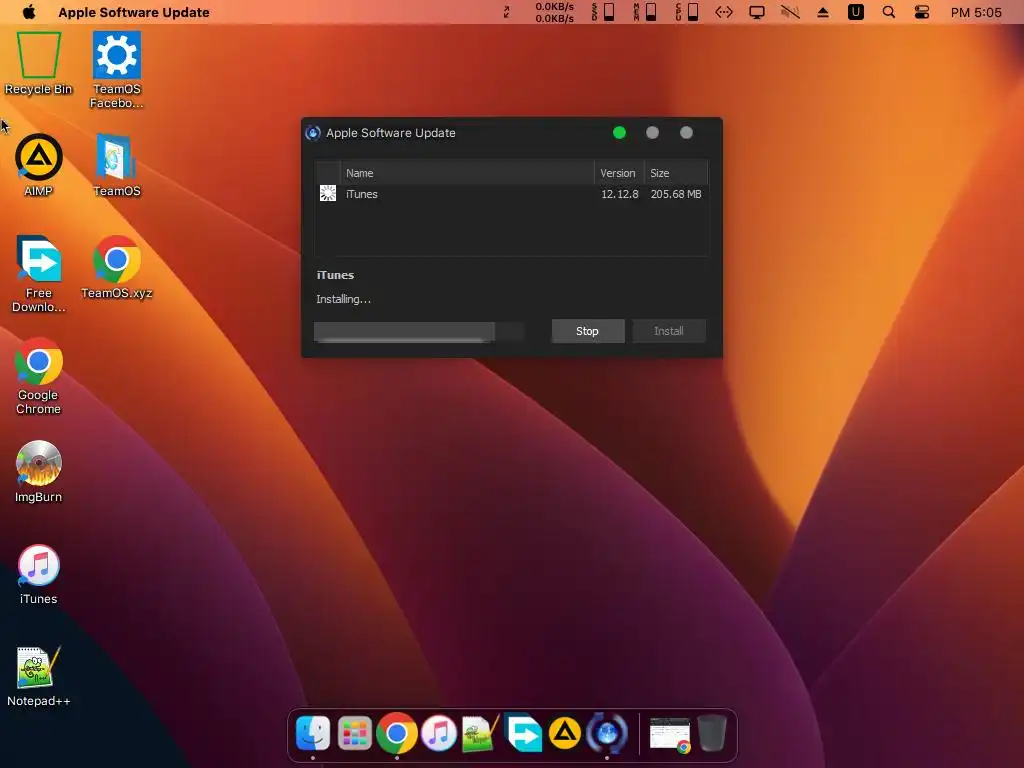
Task: Click the CPU meter icon in menu bar
Action: click(x=686, y=12)
